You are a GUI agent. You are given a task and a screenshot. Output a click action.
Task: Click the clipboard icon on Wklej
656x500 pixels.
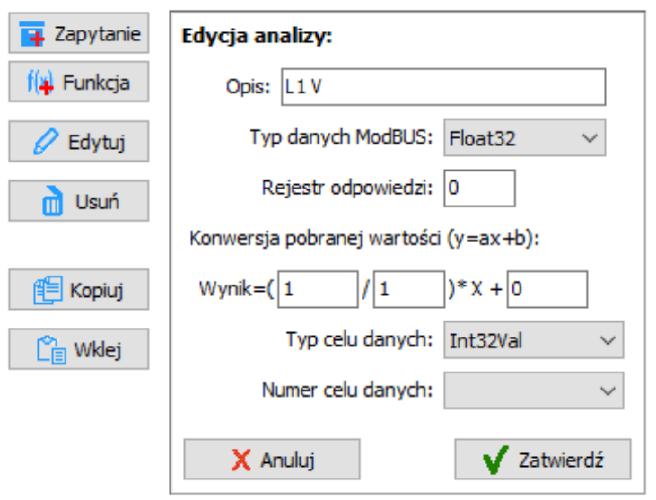pos(51,350)
